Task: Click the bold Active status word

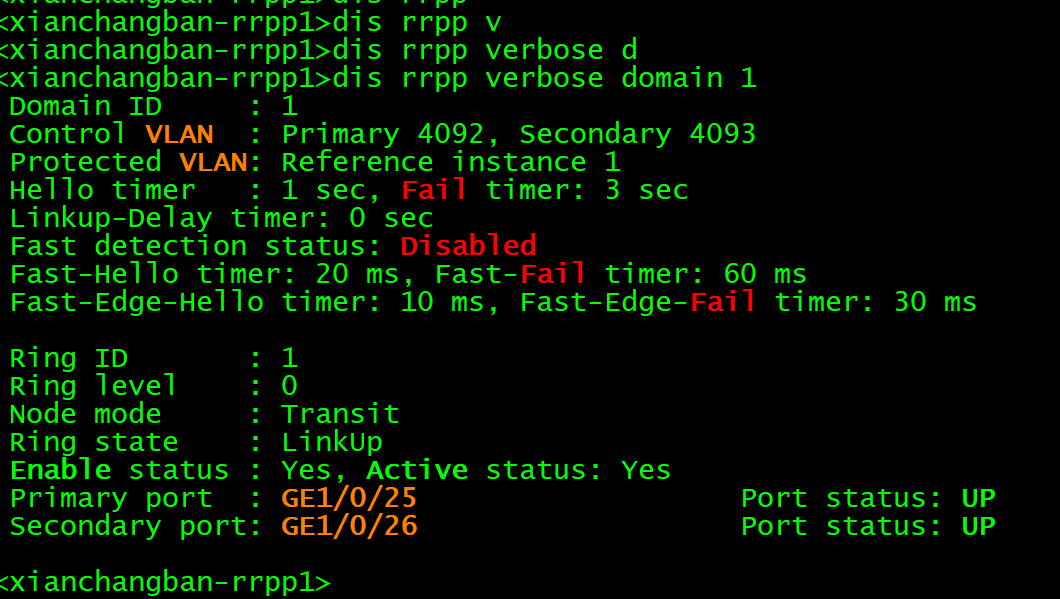Action: pyautogui.click(x=417, y=470)
